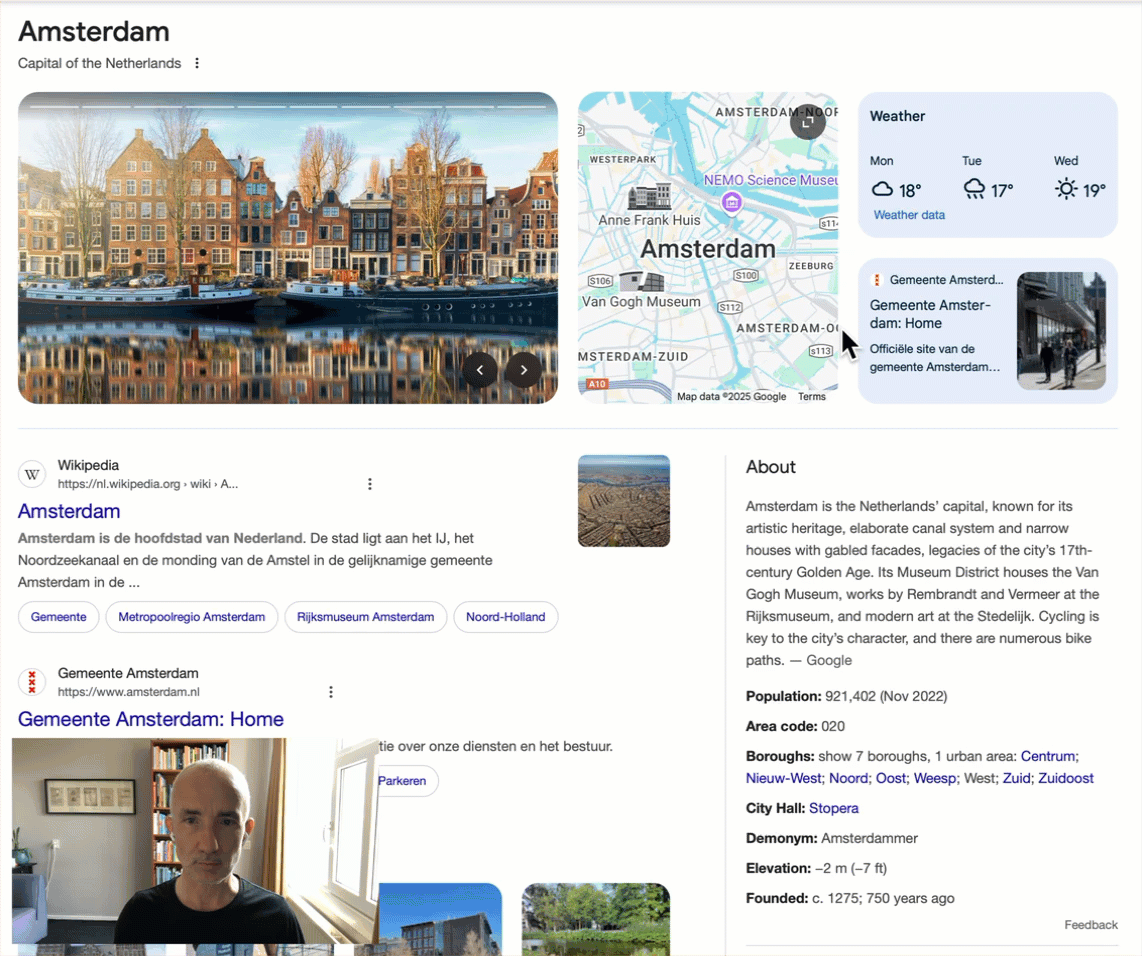Click the Wikipedia W favicon
Viewport: 1142px width, 956px height.
coord(32,475)
